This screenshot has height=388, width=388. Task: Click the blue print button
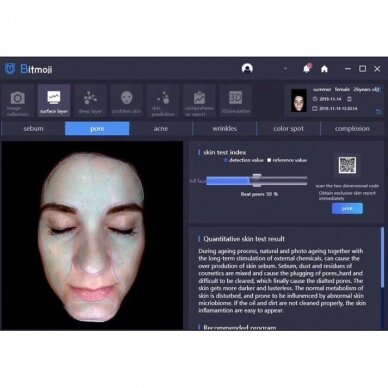[347, 209]
